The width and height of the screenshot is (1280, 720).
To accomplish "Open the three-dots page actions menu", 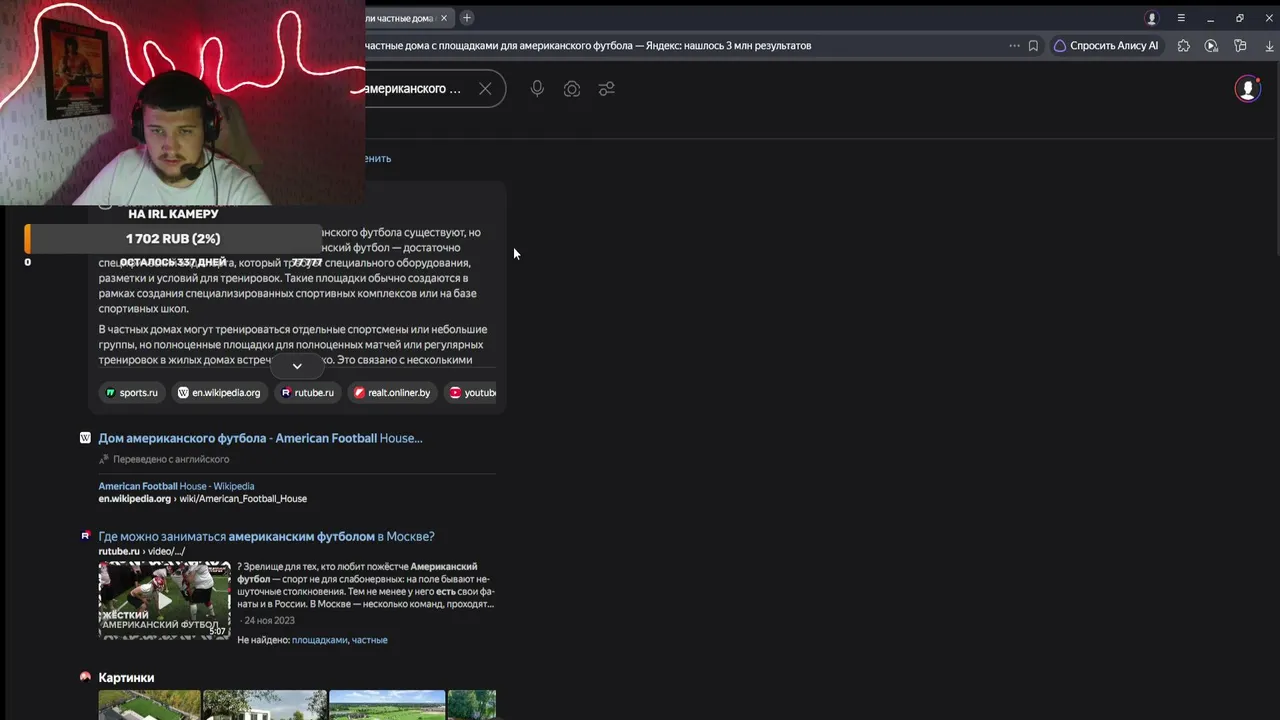I will 1014,46.
